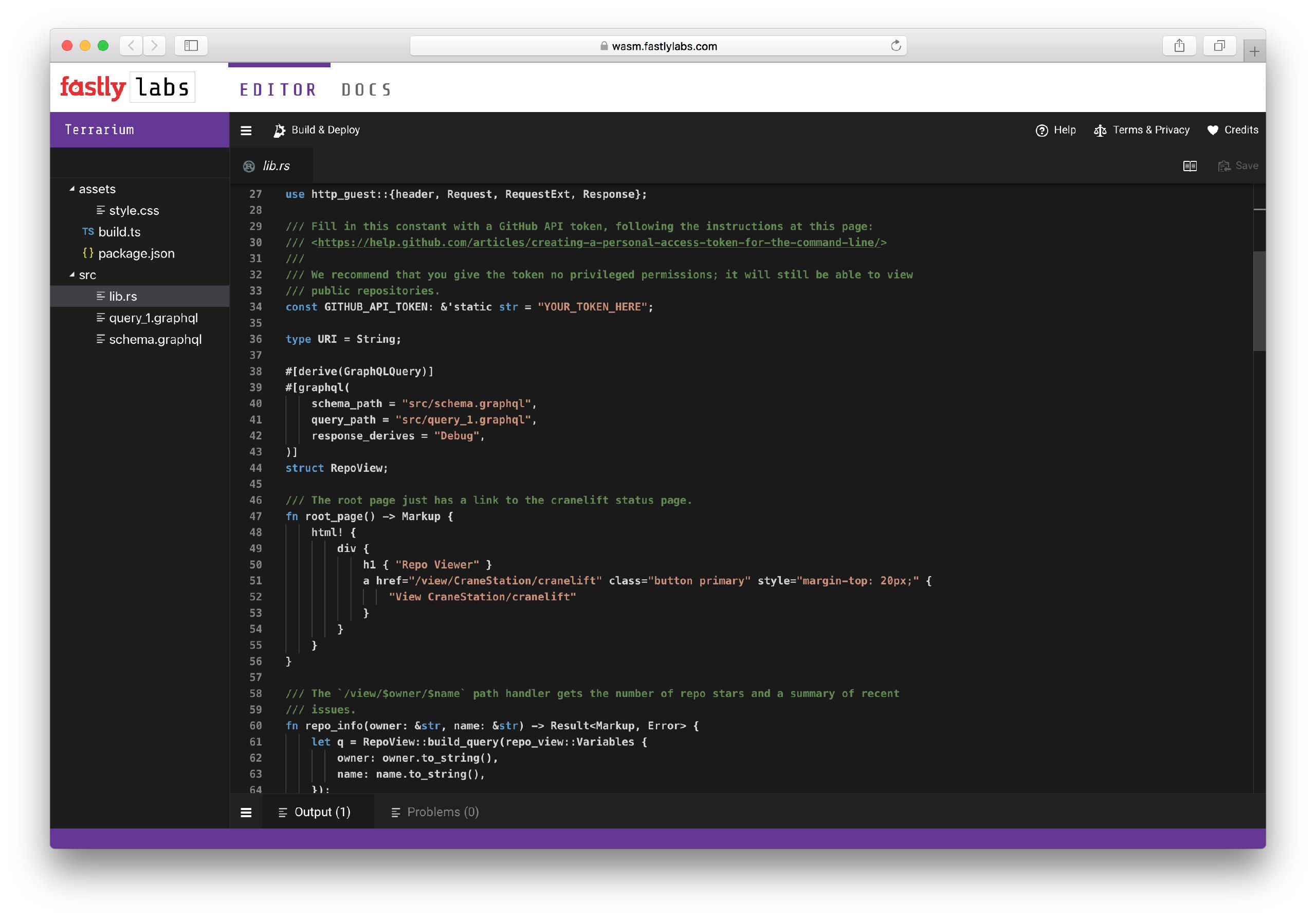Go back with Safari's back arrow
This screenshot has width=1316, height=920.
[x=131, y=45]
